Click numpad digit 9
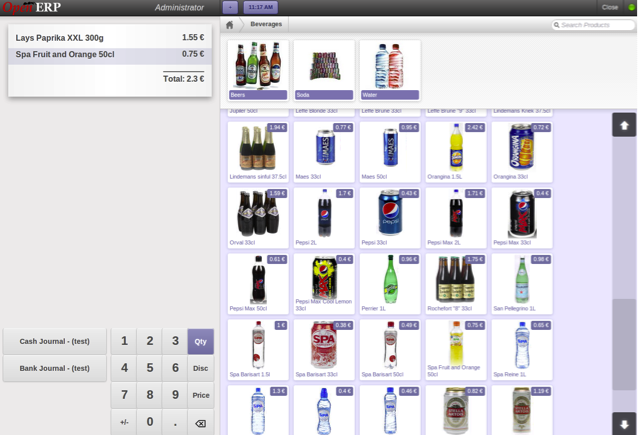The image size is (638, 435). point(175,395)
